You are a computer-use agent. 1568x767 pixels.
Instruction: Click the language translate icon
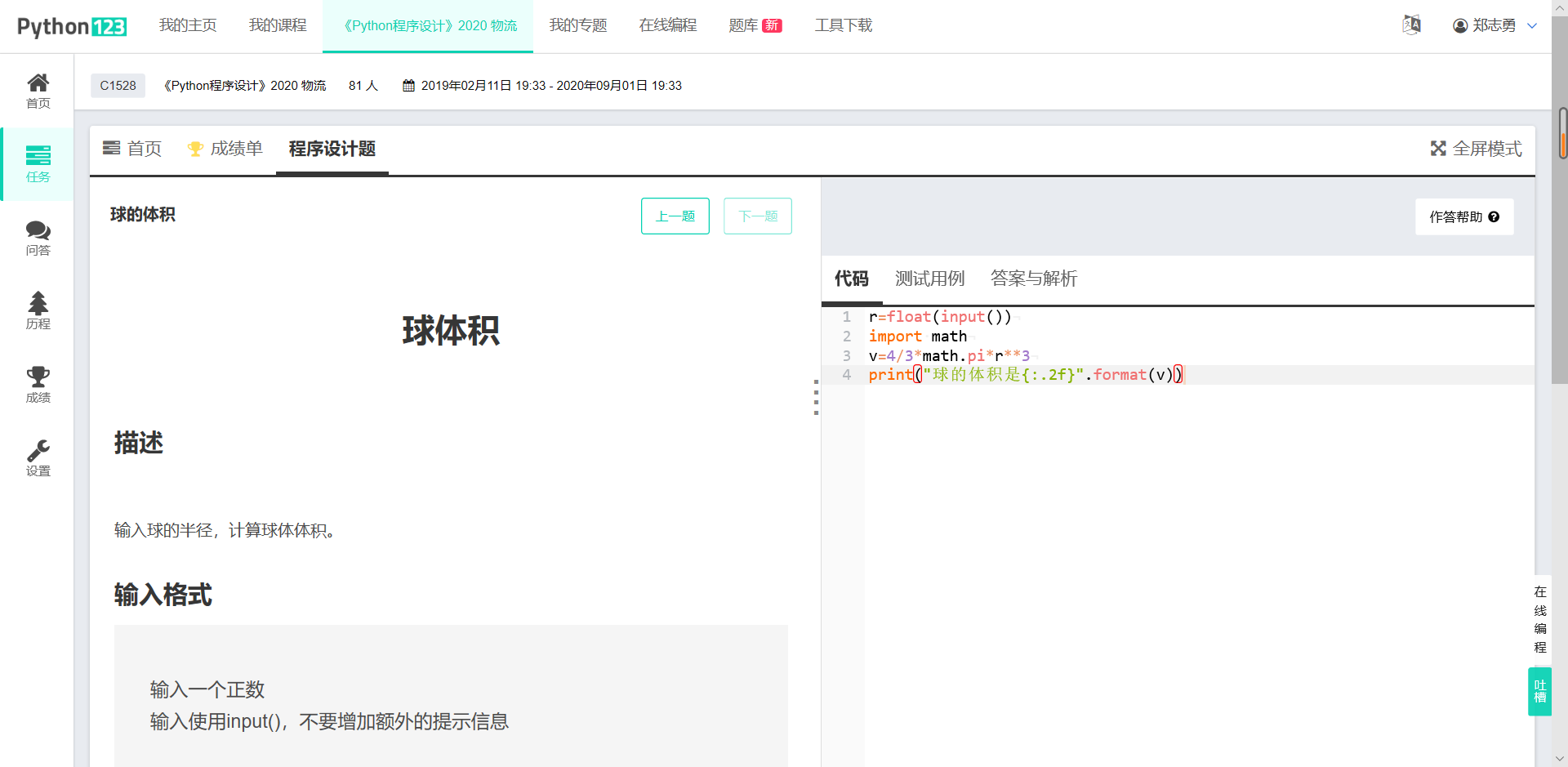pyautogui.click(x=1411, y=25)
